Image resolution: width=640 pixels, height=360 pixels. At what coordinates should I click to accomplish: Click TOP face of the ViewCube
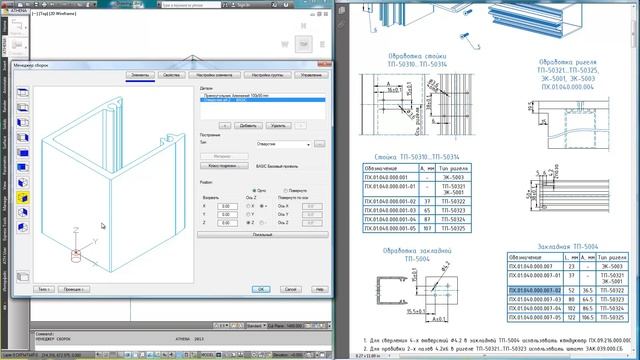click(304, 44)
